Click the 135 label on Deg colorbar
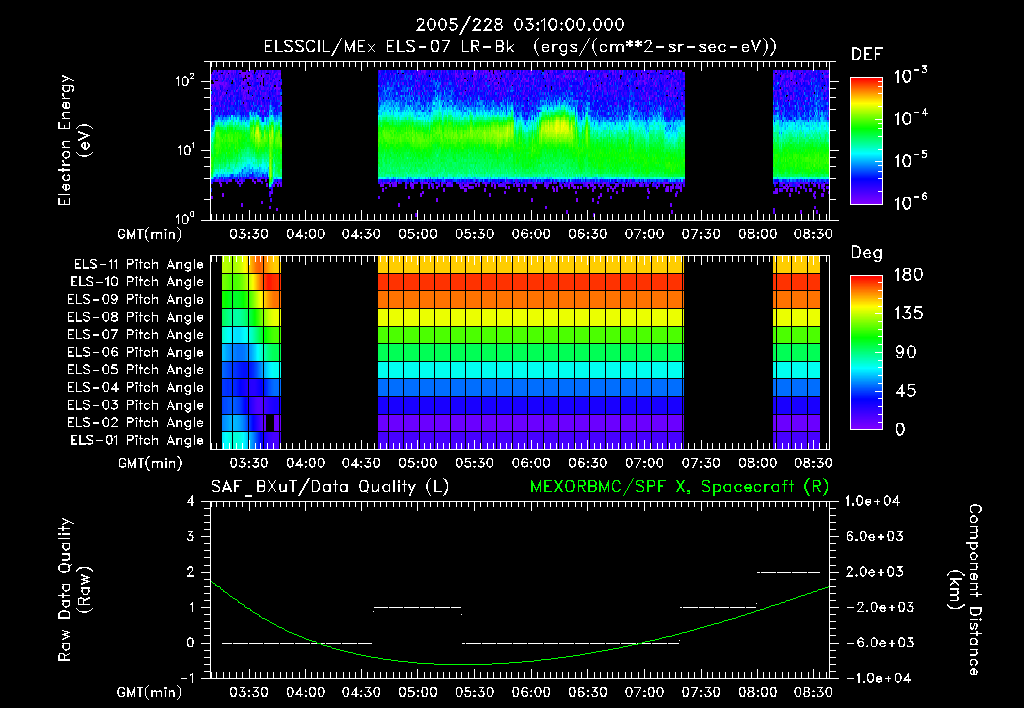Image resolution: width=1024 pixels, height=708 pixels. click(x=908, y=313)
